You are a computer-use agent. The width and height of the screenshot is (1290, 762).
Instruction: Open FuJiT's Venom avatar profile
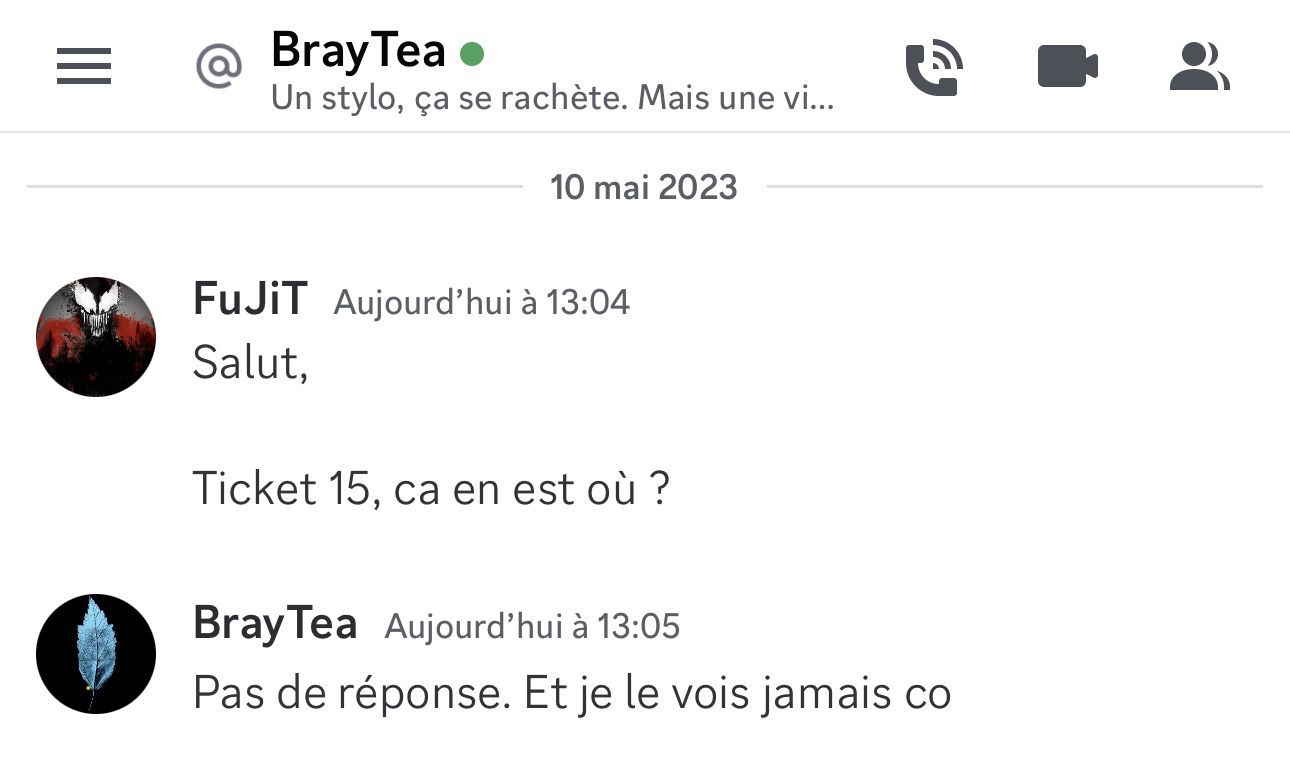[x=96, y=337]
